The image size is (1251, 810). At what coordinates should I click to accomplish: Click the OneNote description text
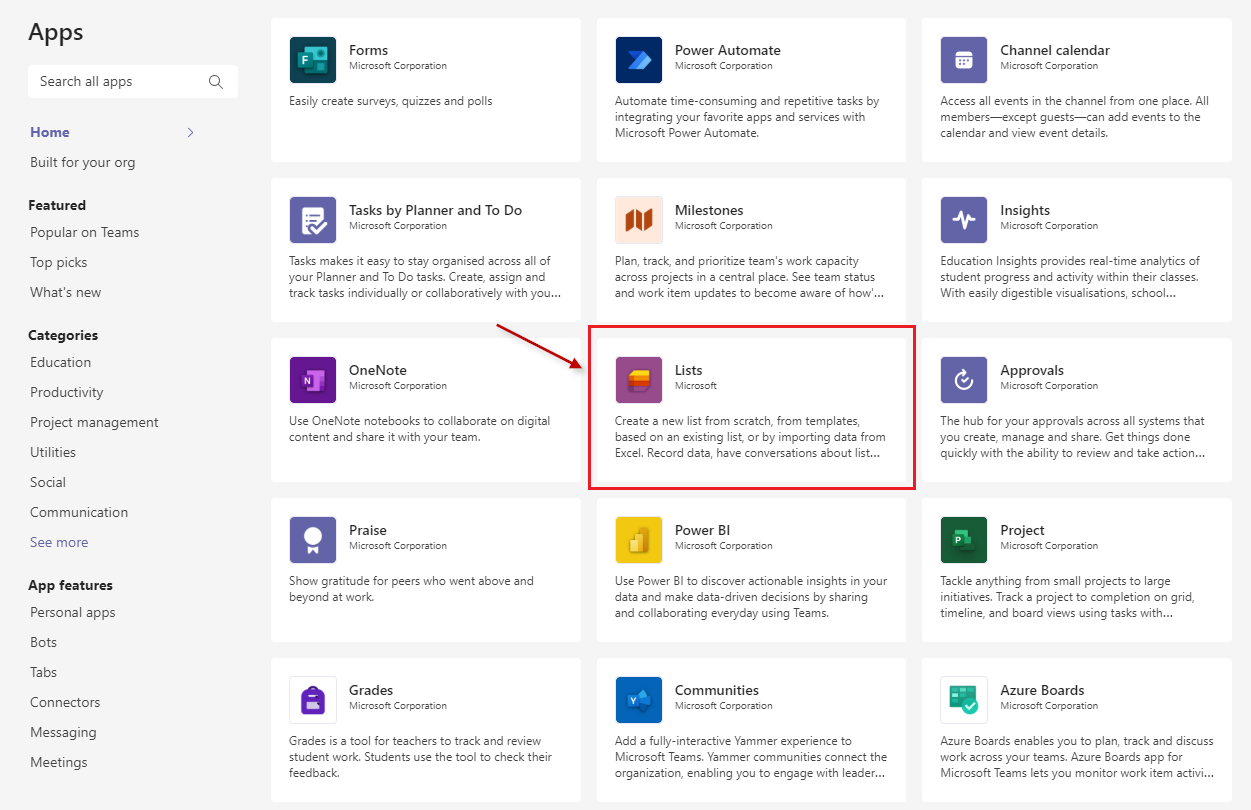tap(420, 429)
